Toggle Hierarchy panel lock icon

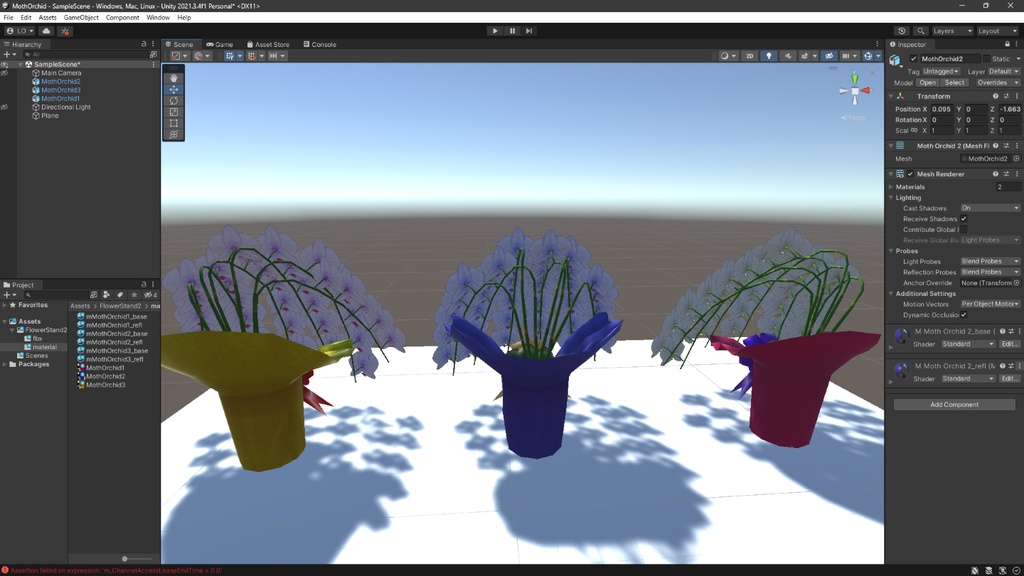[x=144, y=44]
